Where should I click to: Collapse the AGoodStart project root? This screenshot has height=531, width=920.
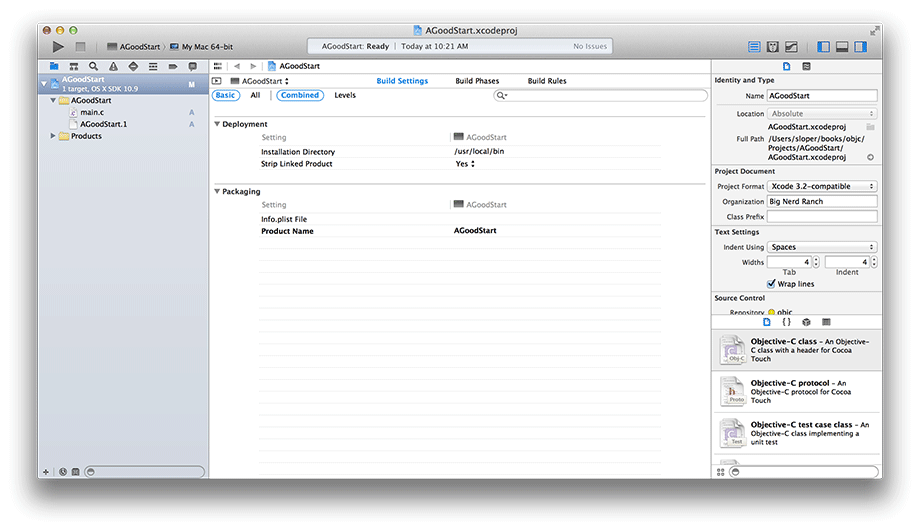[x=44, y=84]
